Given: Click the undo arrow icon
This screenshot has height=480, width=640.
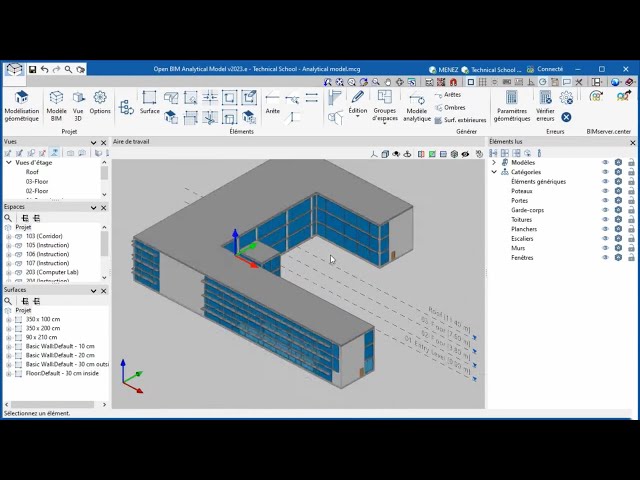Looking at the screenshot, I should pyautogui.click(x=44, y=69).
